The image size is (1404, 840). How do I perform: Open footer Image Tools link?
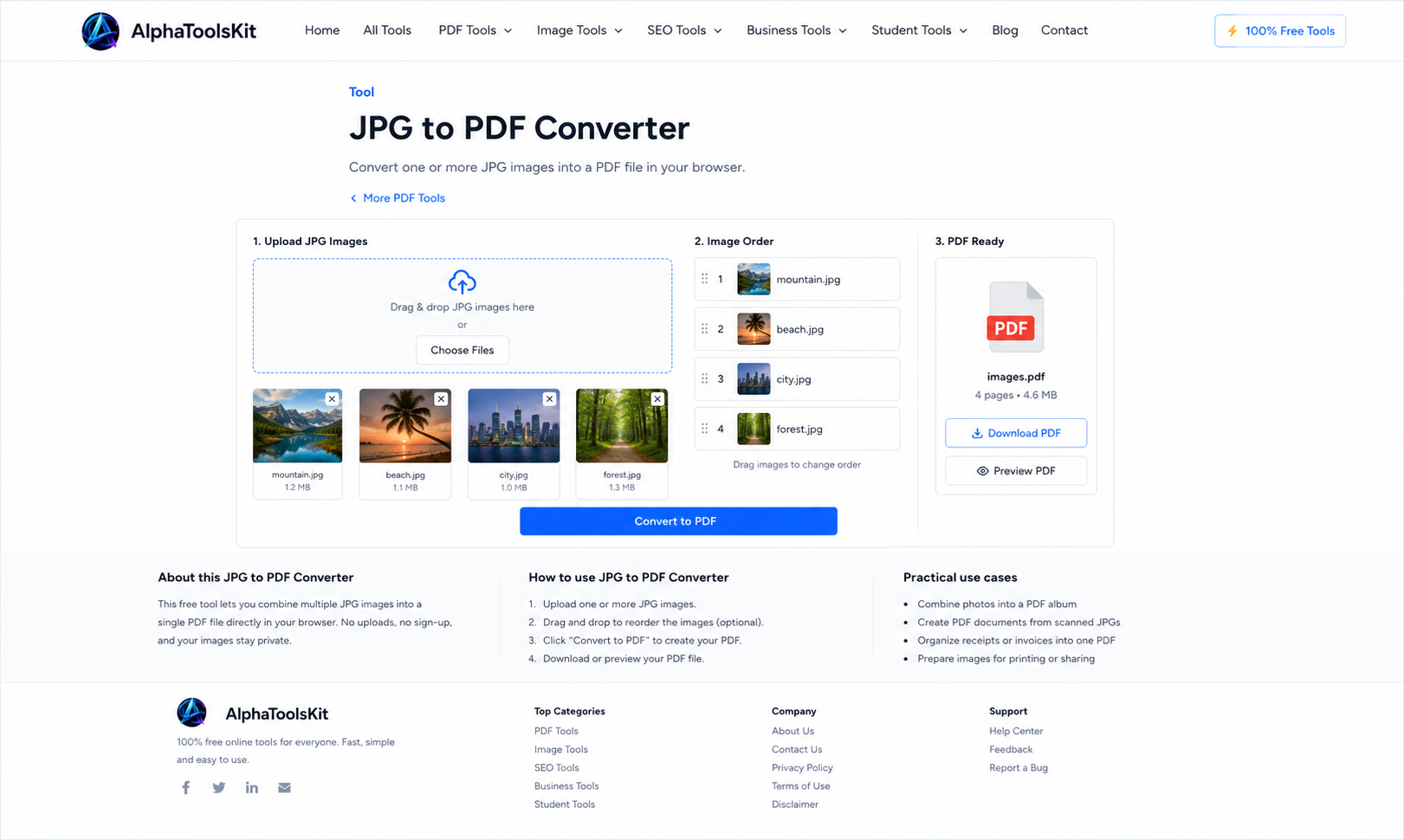(x=560, y=749)
